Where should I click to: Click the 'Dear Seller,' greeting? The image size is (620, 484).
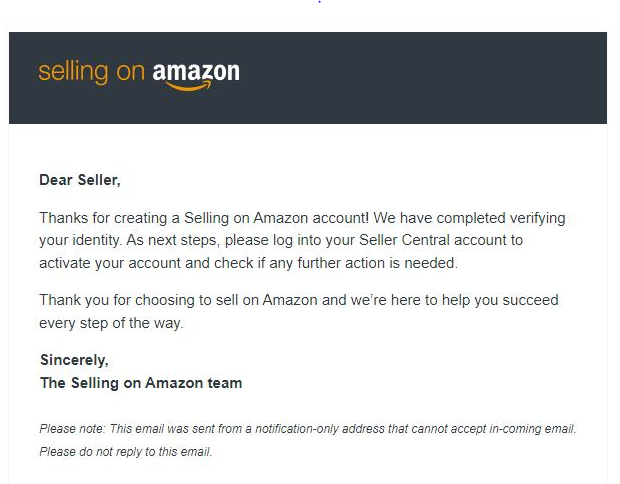coord(80,180)
